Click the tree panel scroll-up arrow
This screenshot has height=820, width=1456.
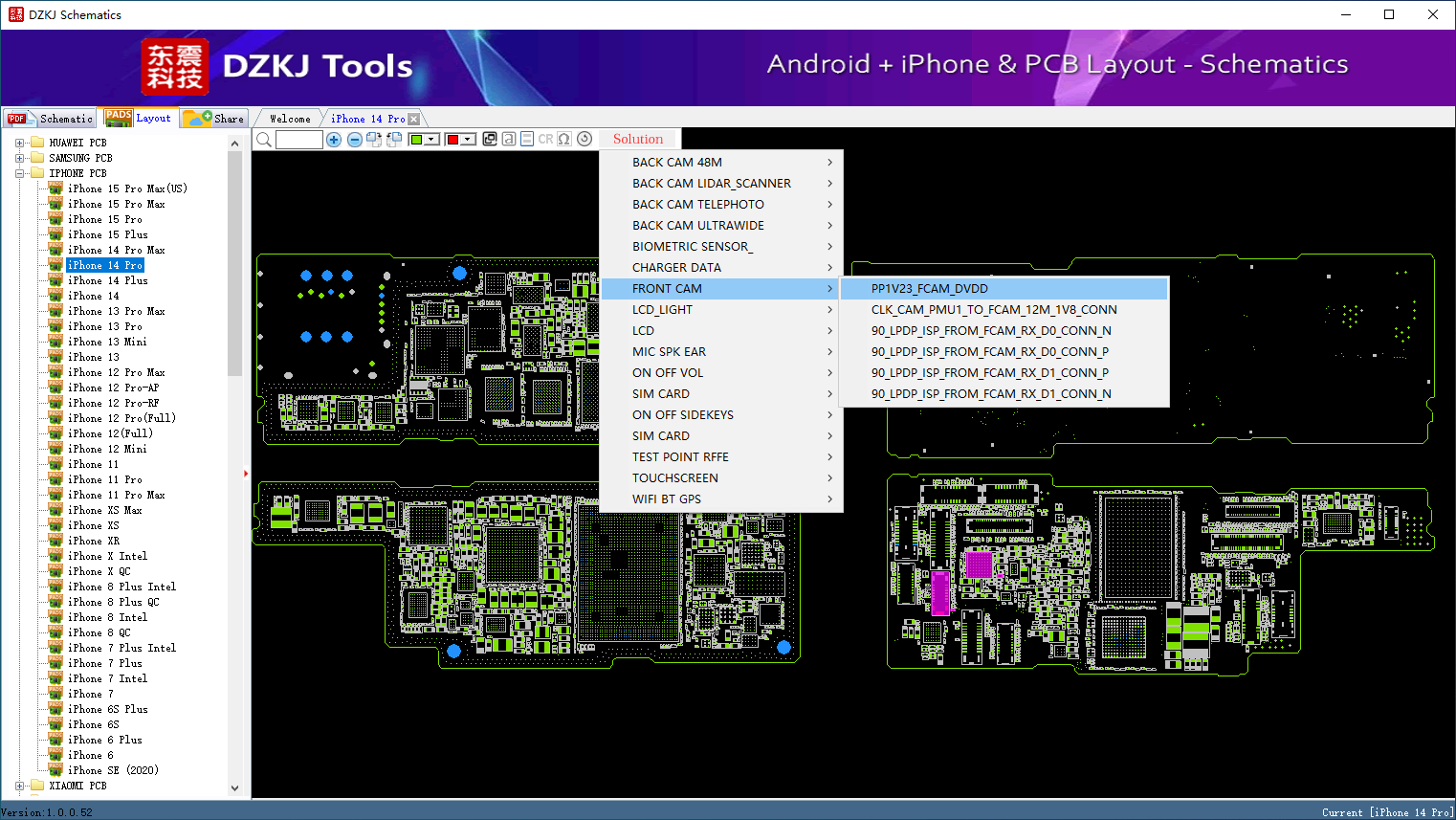pyautogui.click(x=235, y=144)
